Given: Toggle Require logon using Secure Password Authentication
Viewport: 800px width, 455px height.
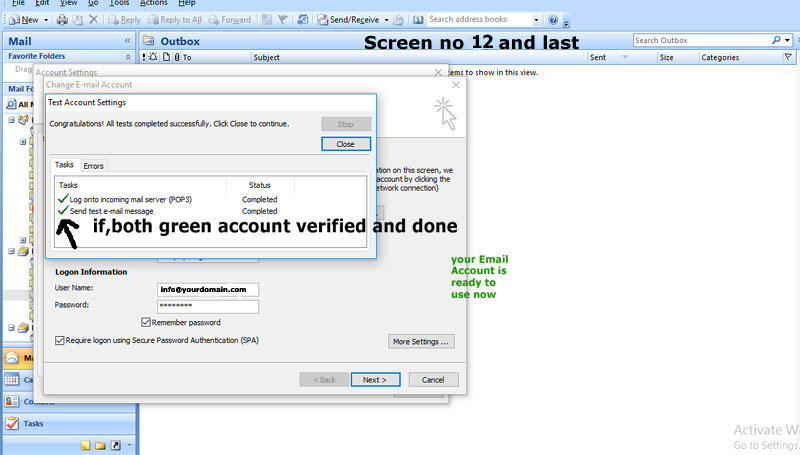Looking at the screenshot, I should click(60, 341).
